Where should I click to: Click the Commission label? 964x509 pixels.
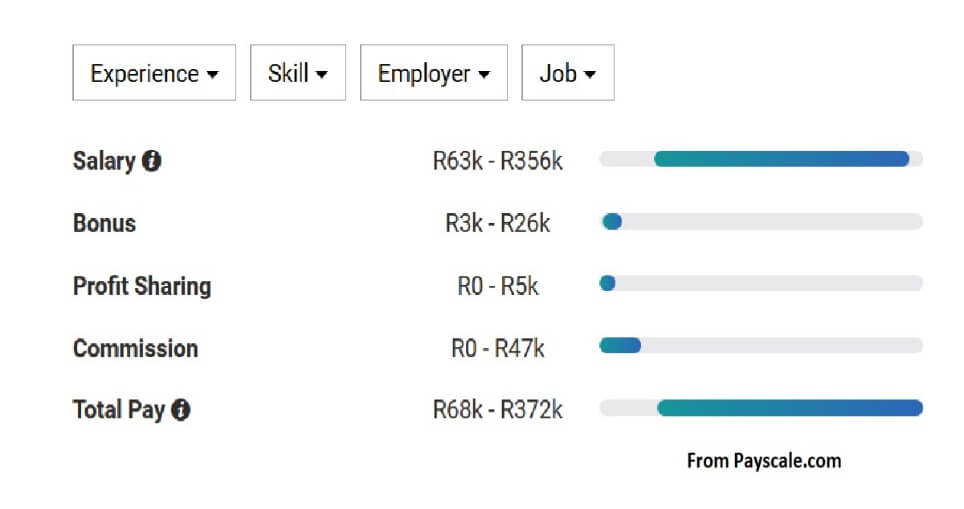tap(136, 349)
